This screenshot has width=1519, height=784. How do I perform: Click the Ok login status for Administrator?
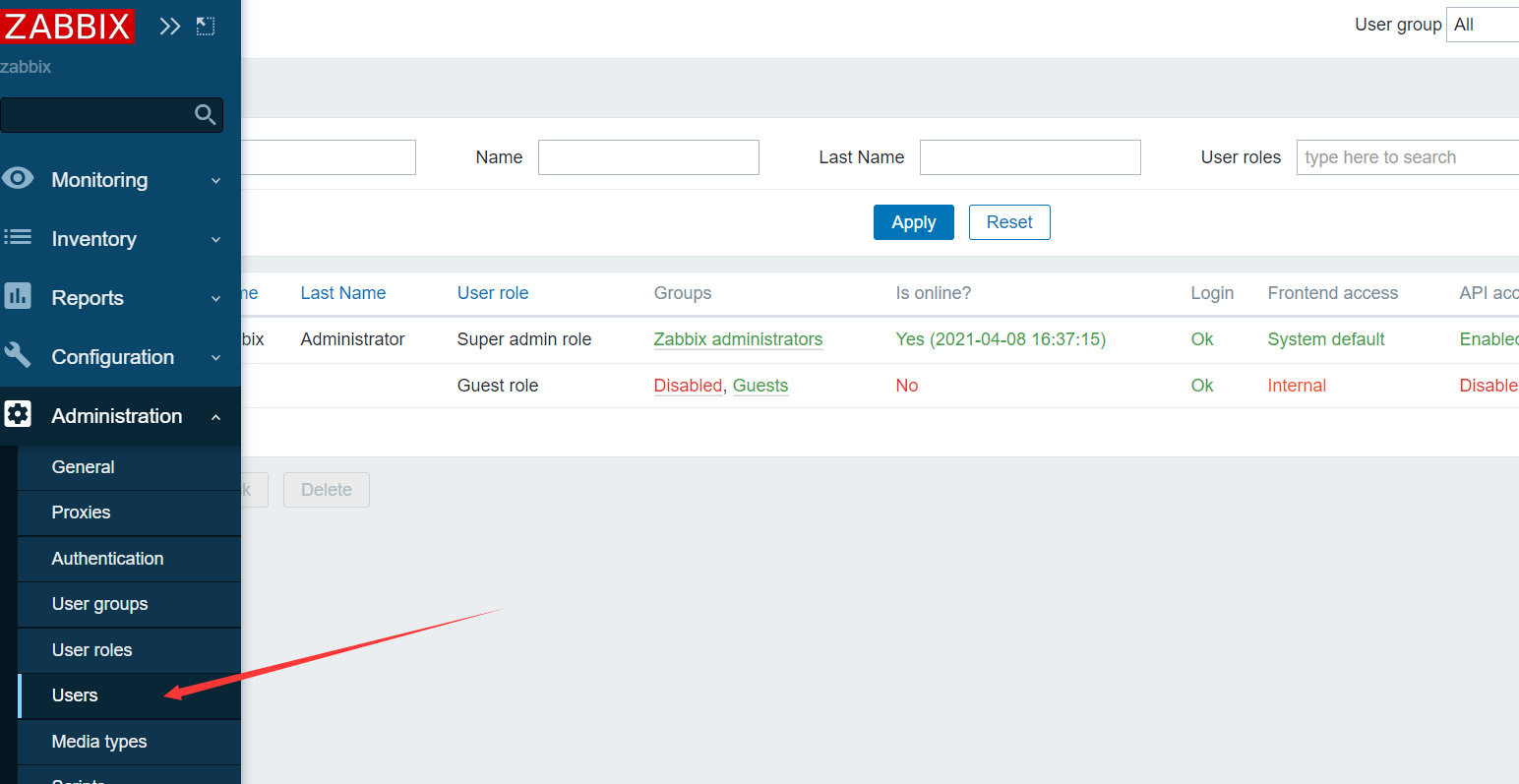(x=1202, y=339)
